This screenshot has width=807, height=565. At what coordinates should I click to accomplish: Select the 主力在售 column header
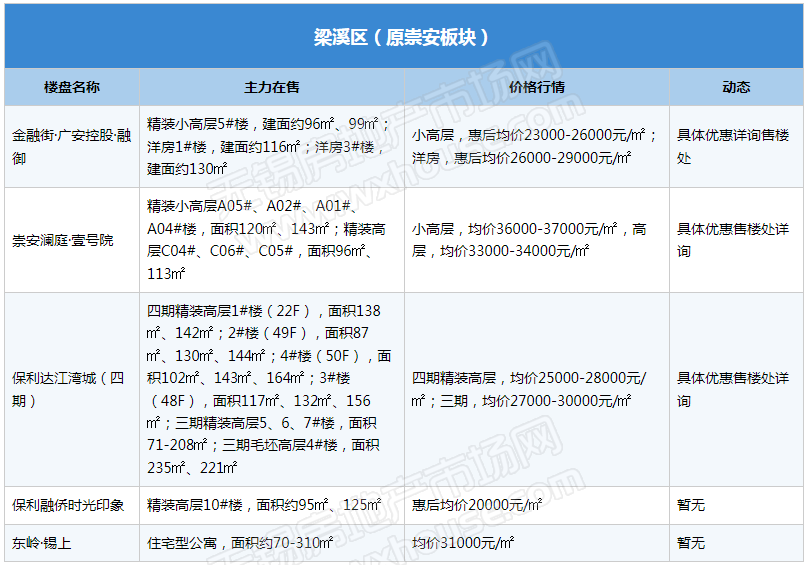point(272,87)
